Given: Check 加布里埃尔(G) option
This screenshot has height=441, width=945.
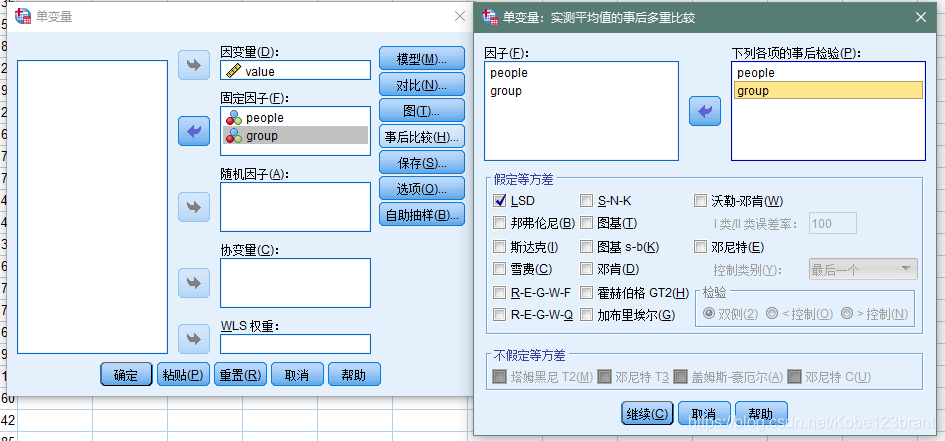Looking at the screenshot, I should (x=586, y=314).
